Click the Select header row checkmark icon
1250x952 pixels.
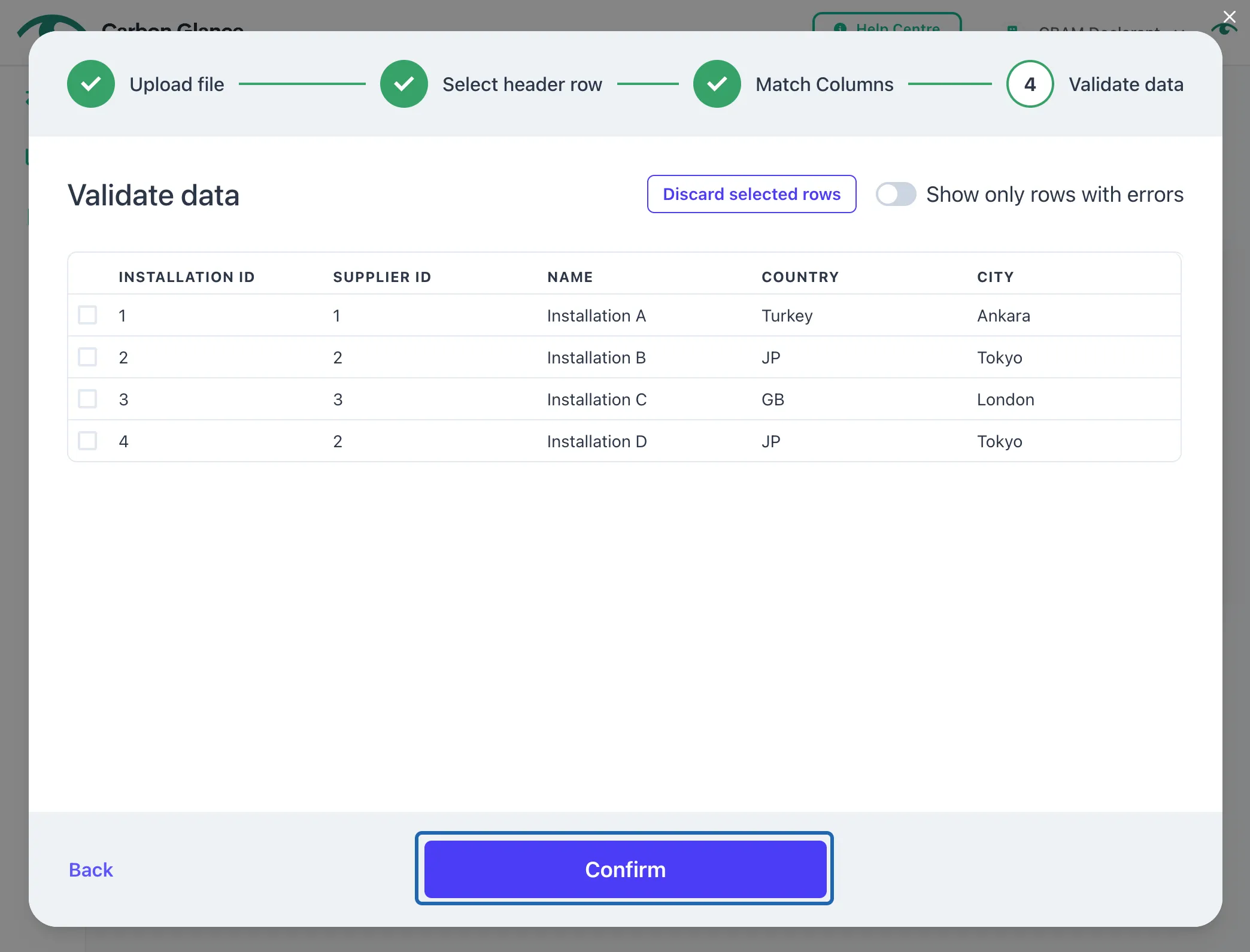click(404, 84)
